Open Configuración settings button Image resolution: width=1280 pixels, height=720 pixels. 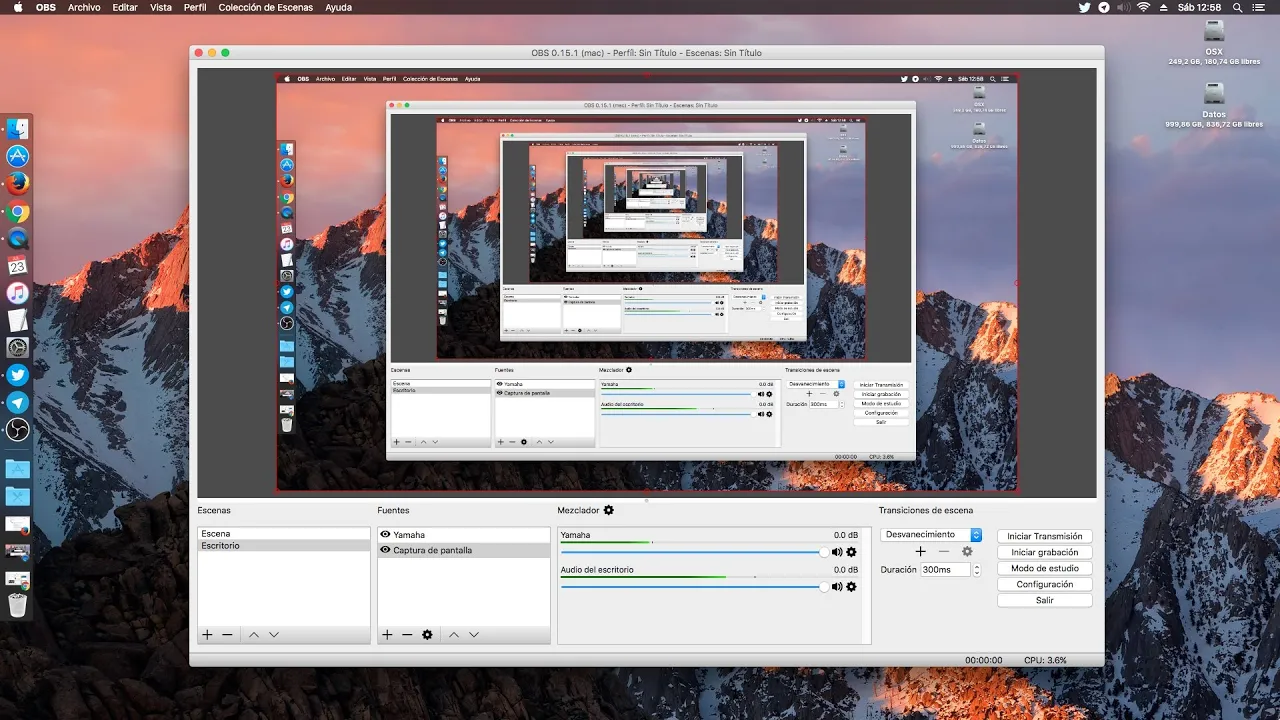1044,584
